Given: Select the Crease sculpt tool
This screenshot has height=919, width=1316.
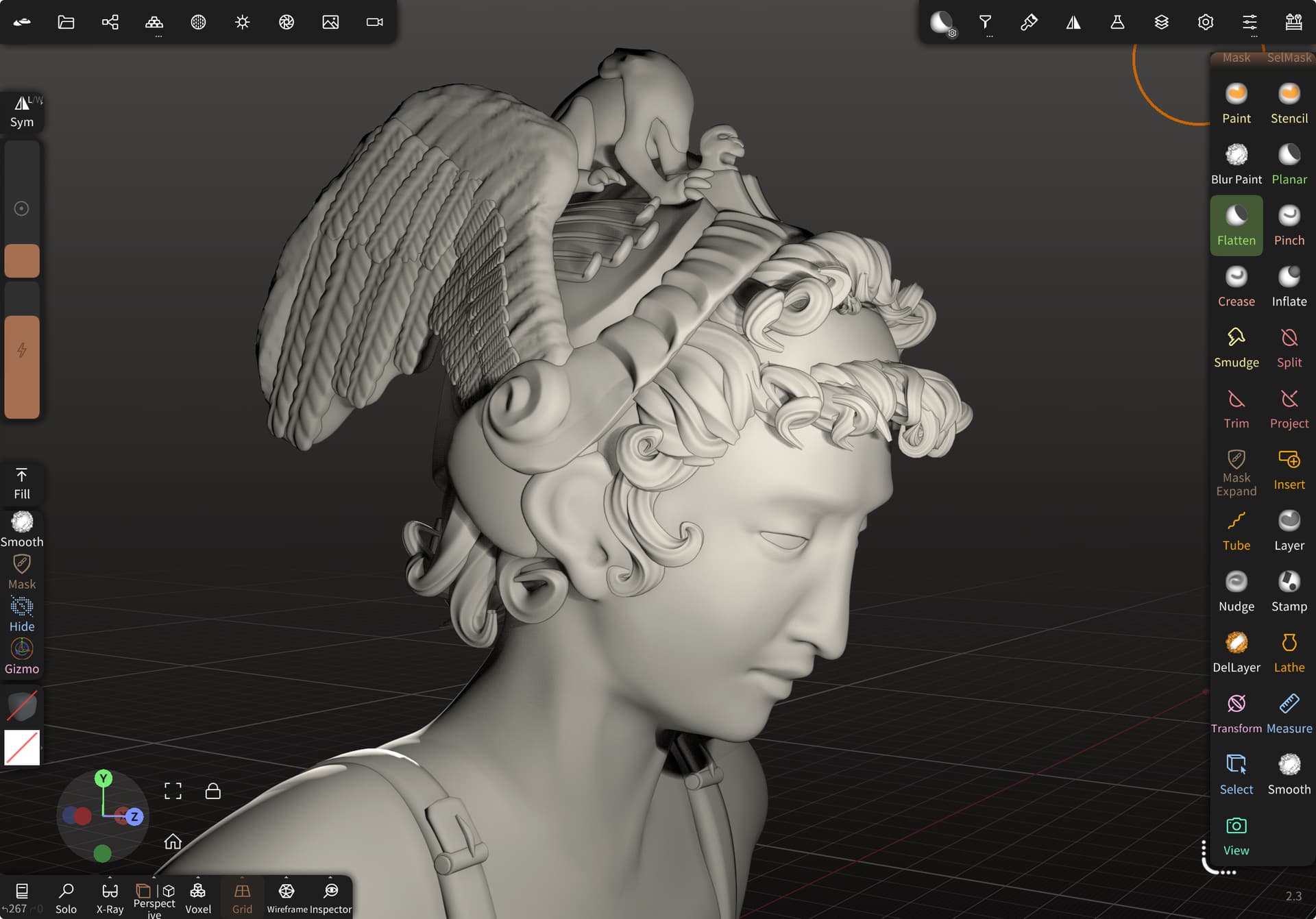Looking at the screenshot, I should [1236, 286].
